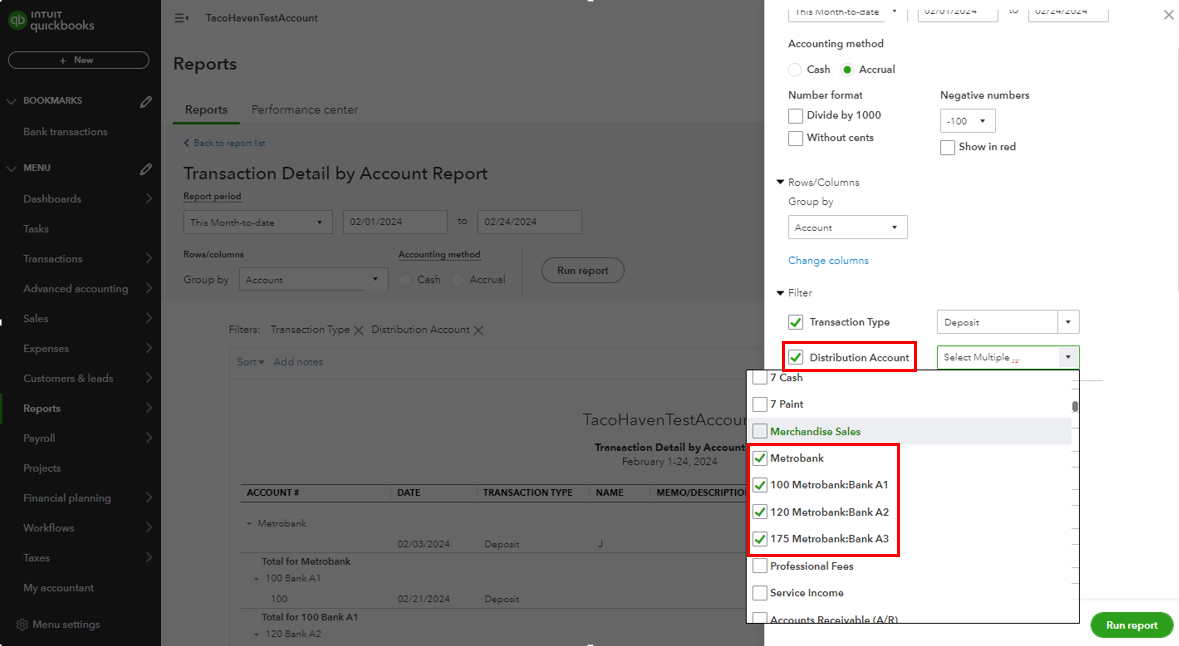Screen dimensions: 1179x646
Task: Edit menu with the pencil icon
Action: (x=146, y=169)
